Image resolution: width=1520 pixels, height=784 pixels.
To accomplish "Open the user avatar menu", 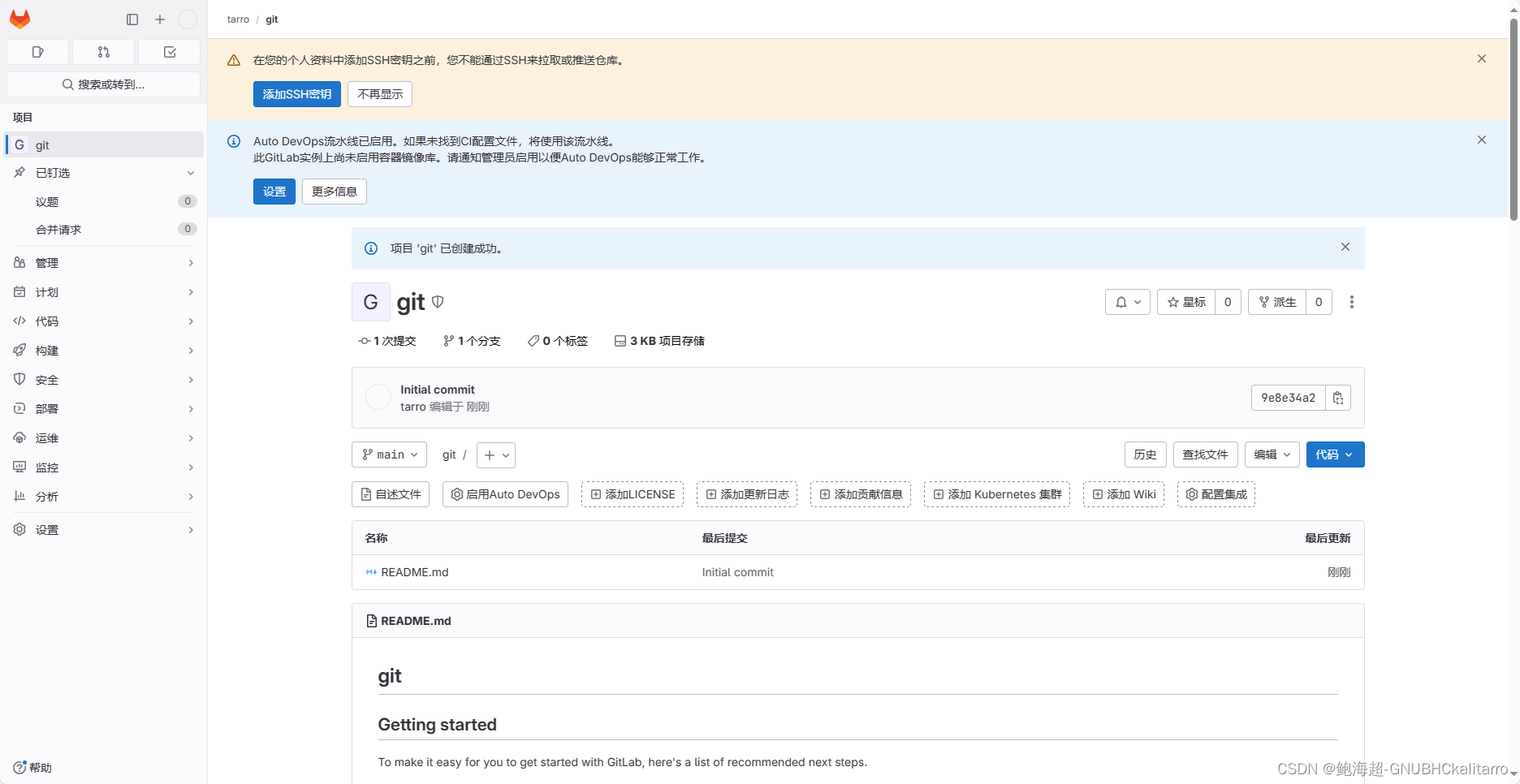I will coord(188,19).
